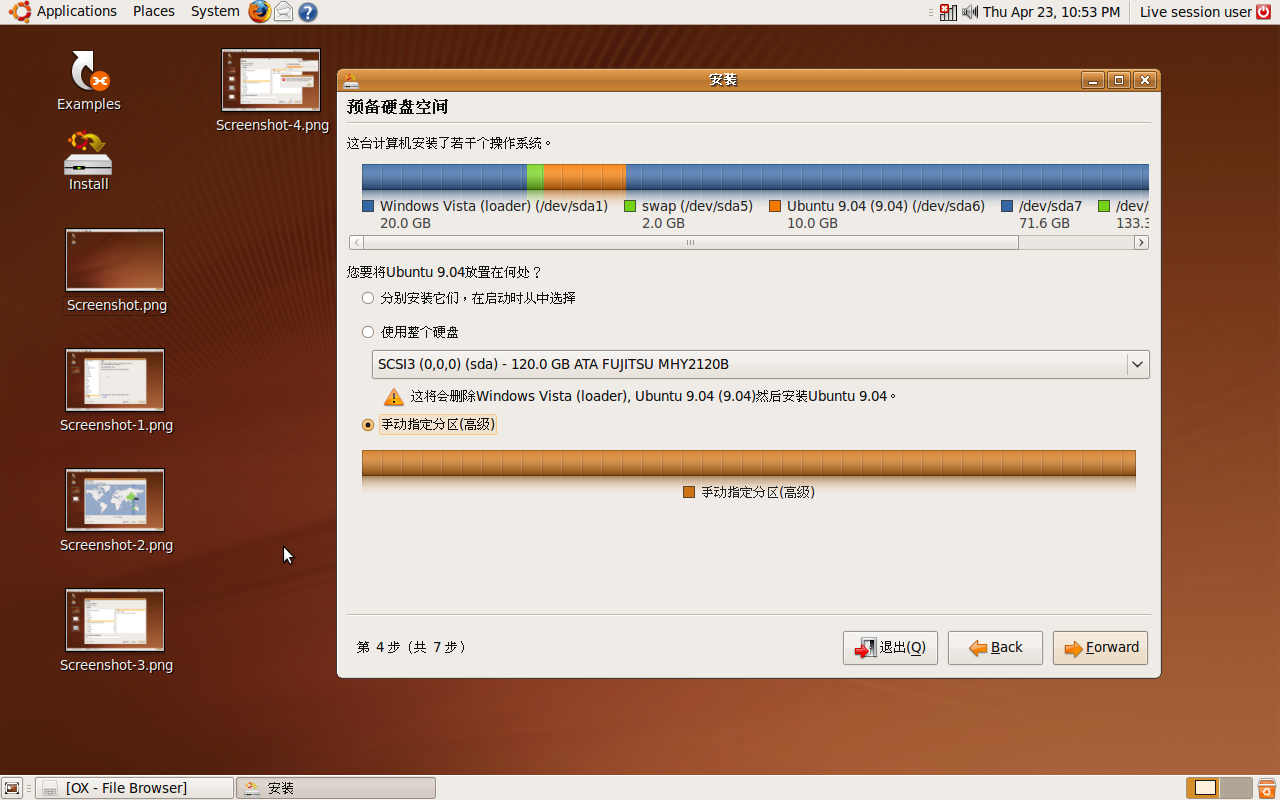The height and width of the screenshot is (800, 1280).
Task: Click the Forward button
Action: click(1100, 648)
